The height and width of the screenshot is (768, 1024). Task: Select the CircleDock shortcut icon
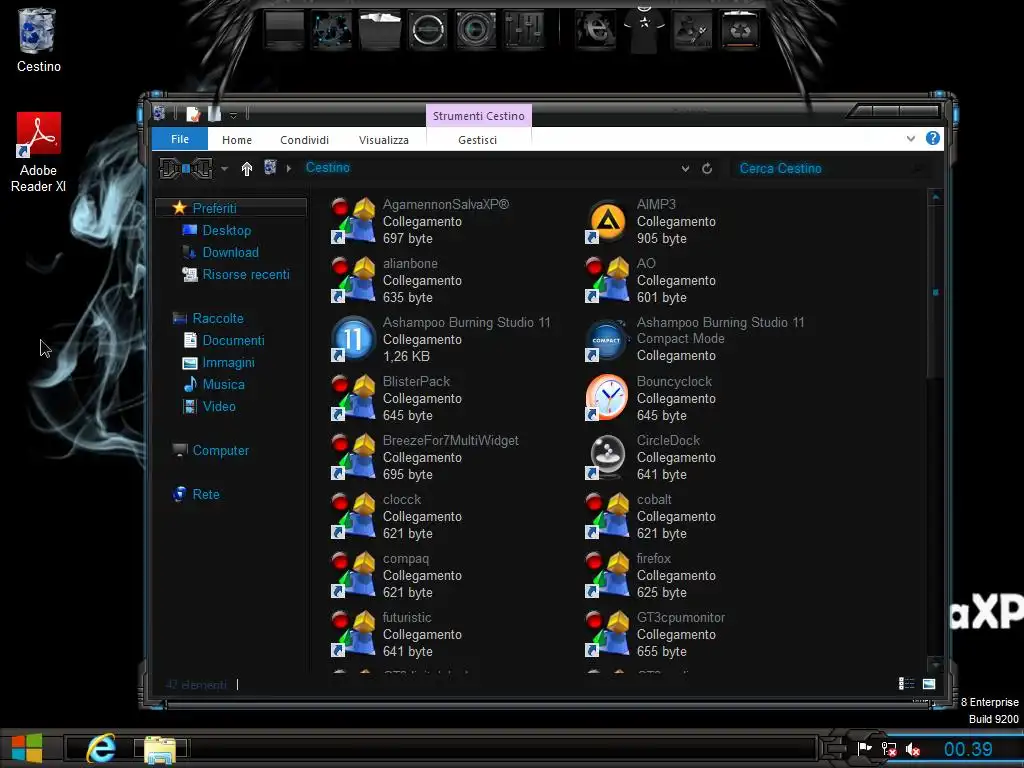[x=607, y=456]
